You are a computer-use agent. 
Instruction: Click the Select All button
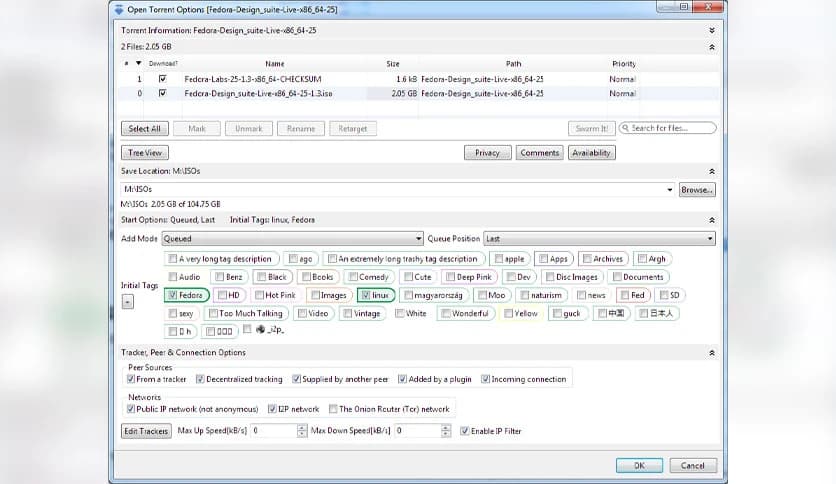coord(144,128)
